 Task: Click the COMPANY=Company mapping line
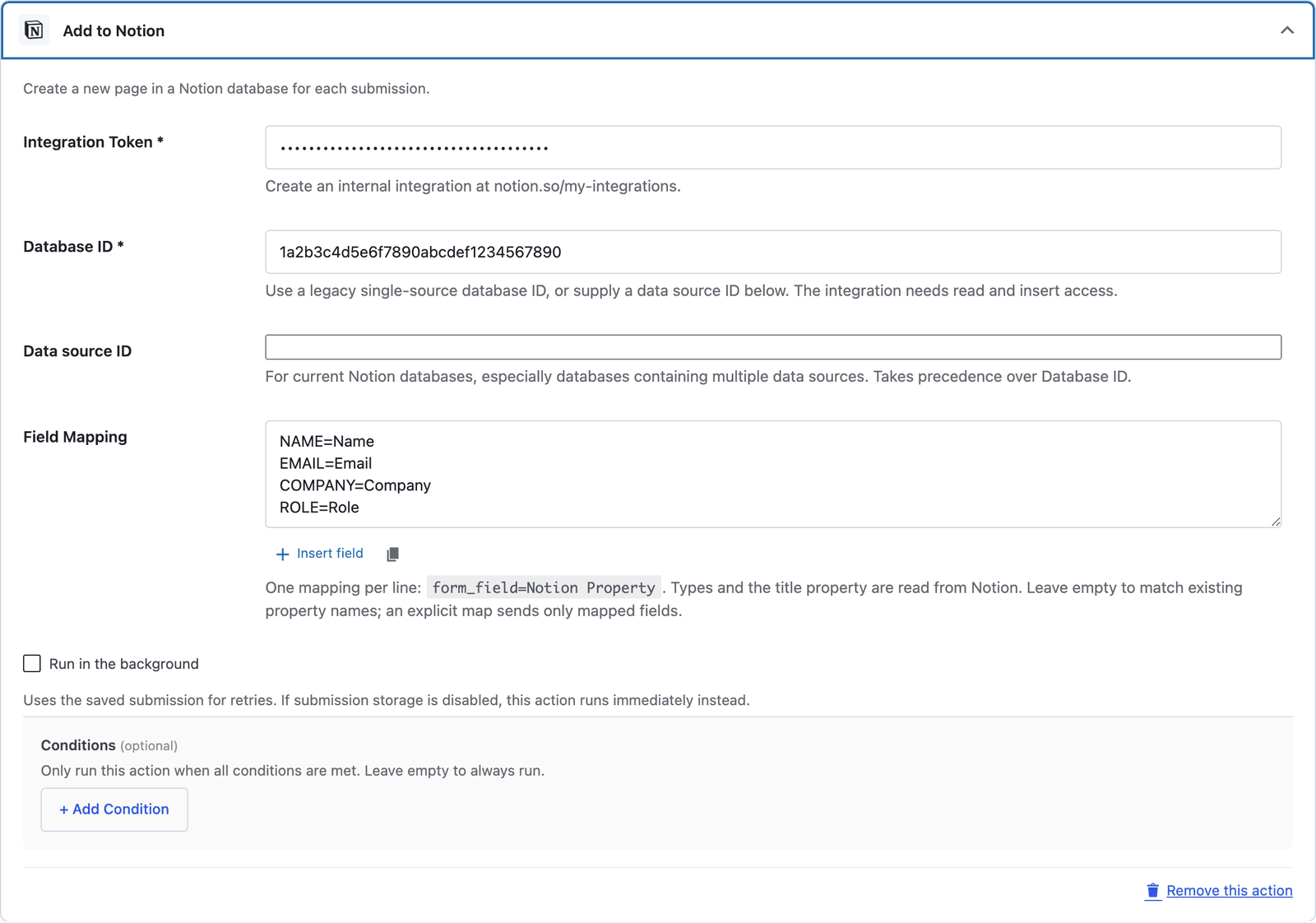click(355, 486)
